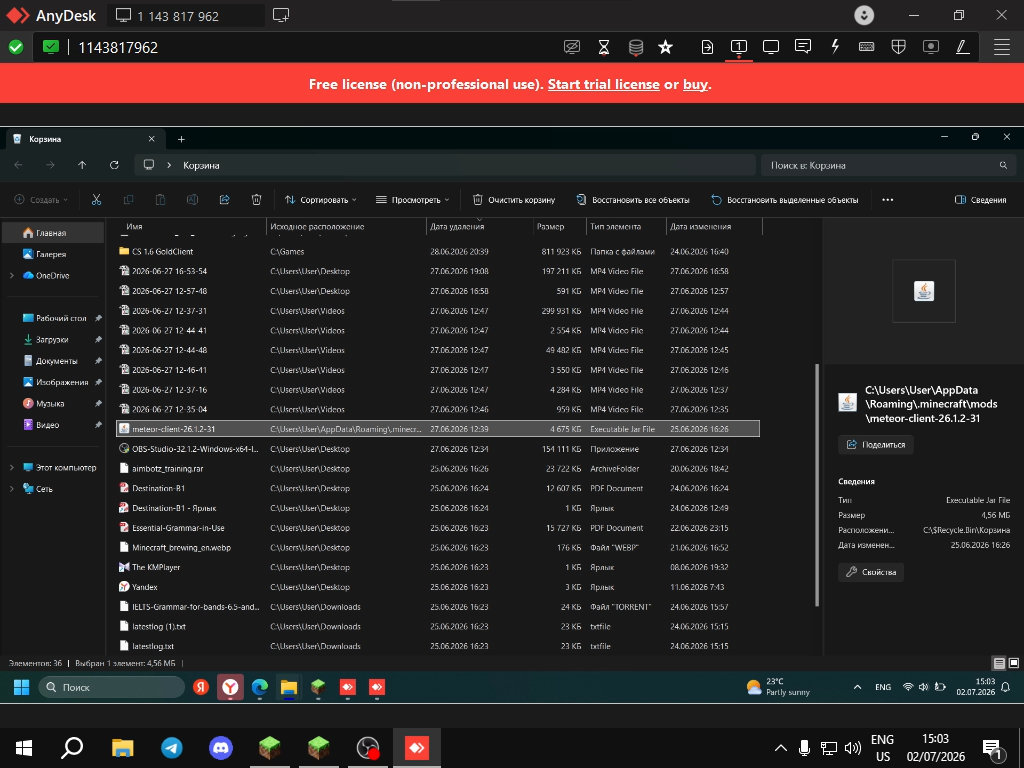The image size is (1024, 768).
Task: Click the Свойства button in details pane
Action: coord(871,572)
